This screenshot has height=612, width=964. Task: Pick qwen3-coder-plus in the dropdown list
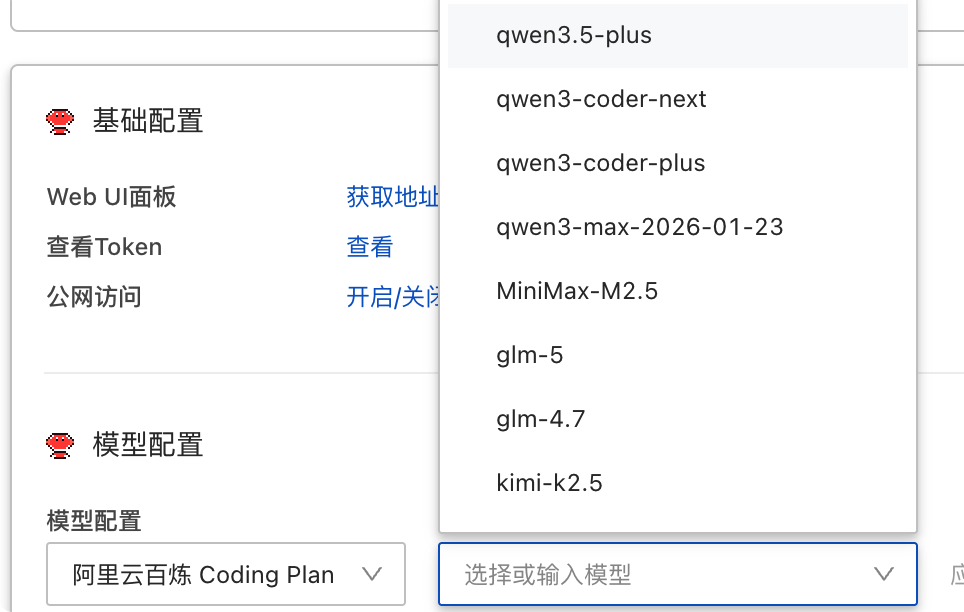coord(601,163)
